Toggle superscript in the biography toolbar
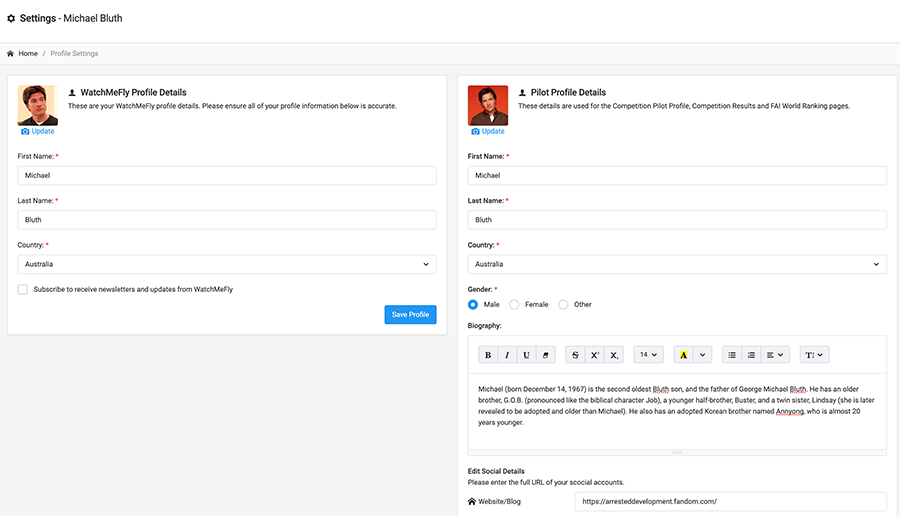 [x=594, y=355]
